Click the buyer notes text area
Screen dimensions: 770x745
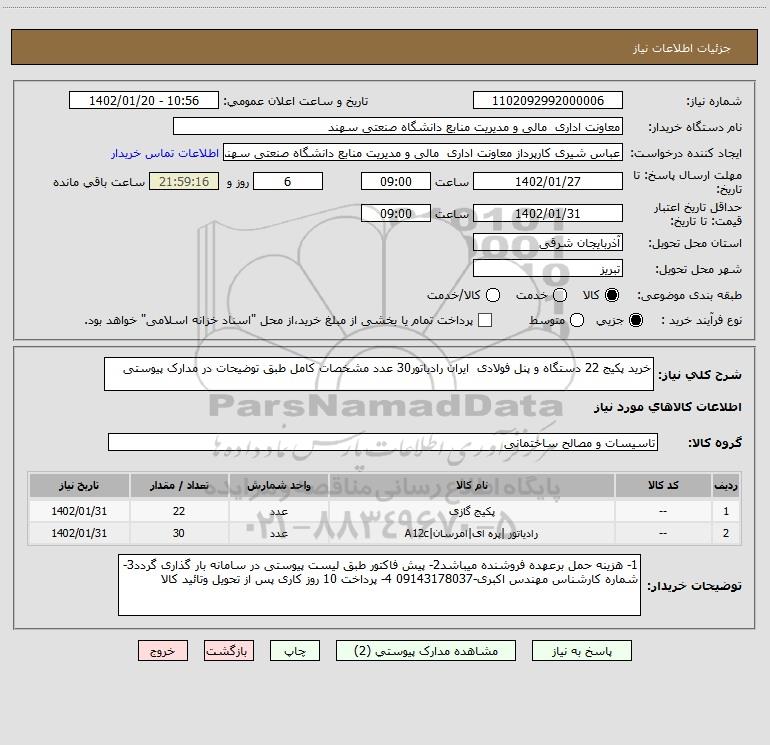379,585
